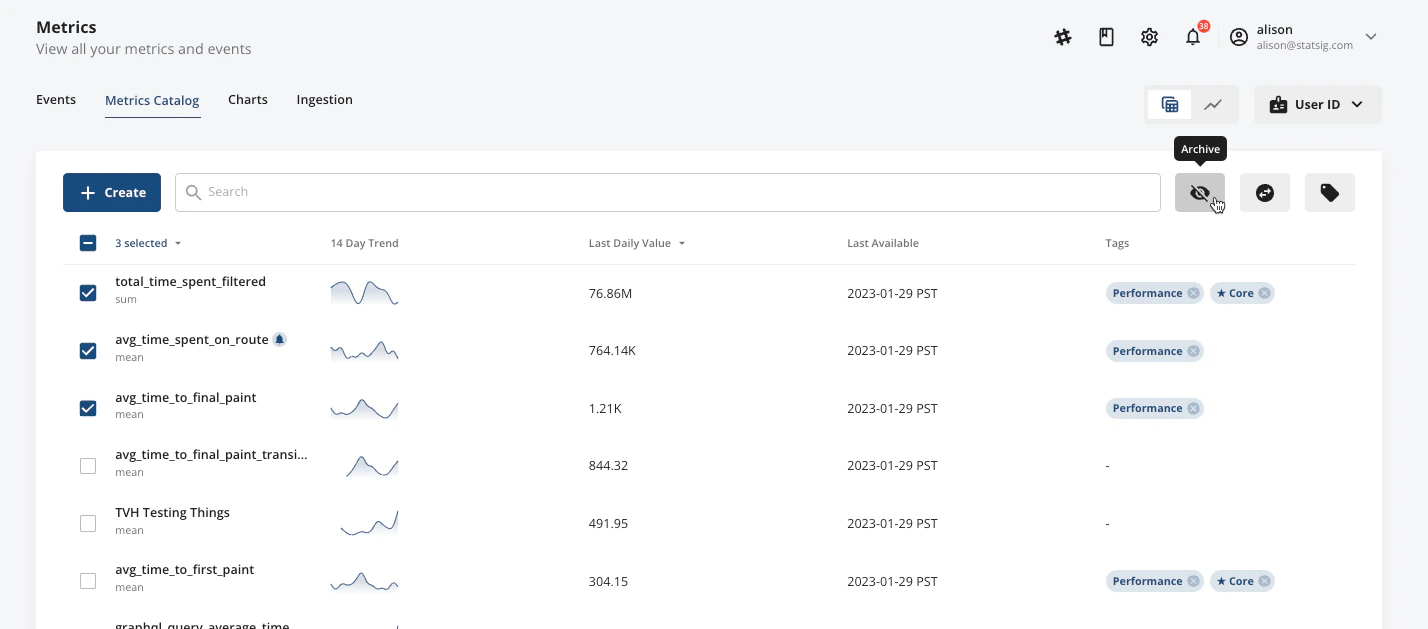Click the Create button
The image size is (1428, 629).
point(112,192)
